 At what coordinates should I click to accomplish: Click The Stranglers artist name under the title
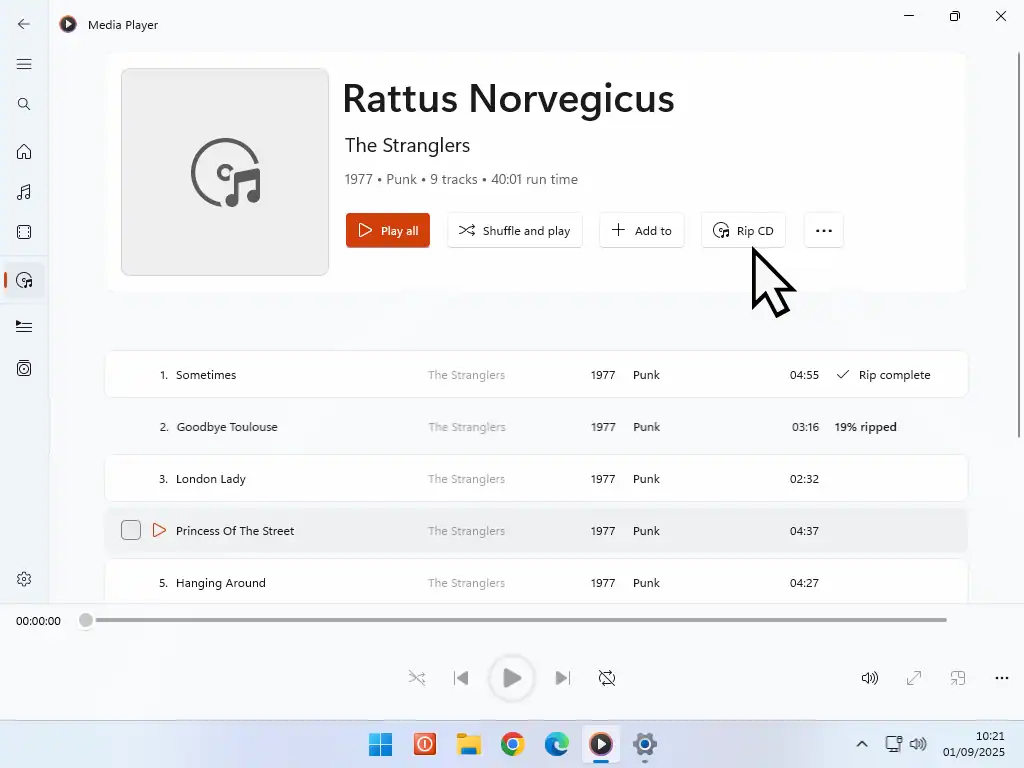click(408, 145)
